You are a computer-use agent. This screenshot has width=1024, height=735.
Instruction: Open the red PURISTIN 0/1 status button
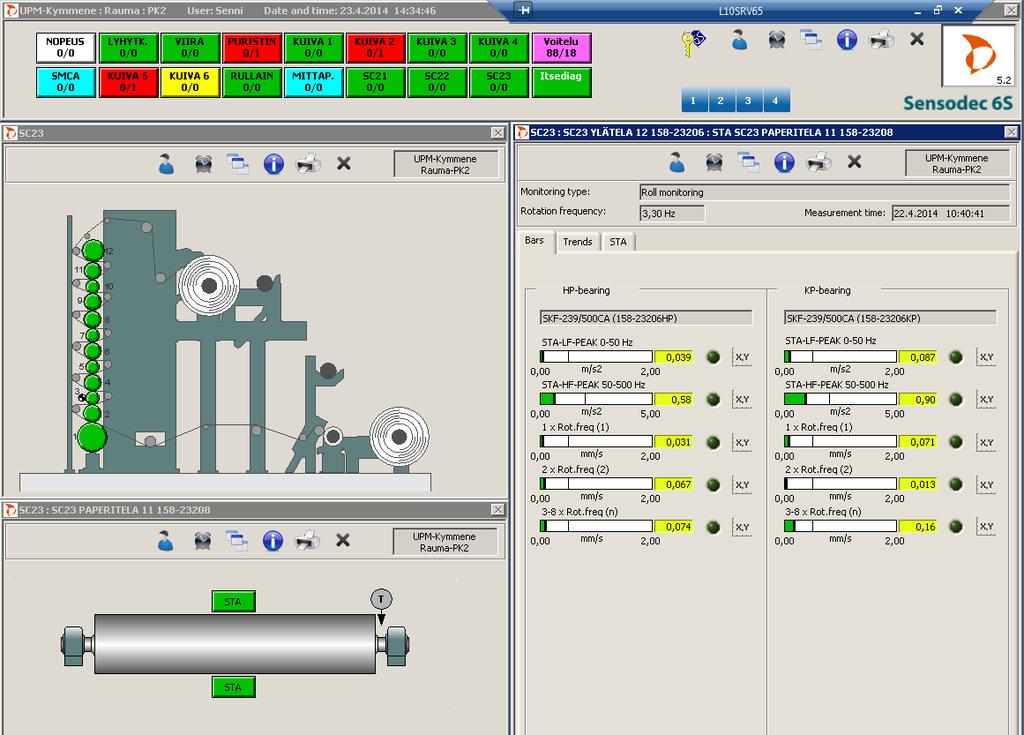(251, 47)
